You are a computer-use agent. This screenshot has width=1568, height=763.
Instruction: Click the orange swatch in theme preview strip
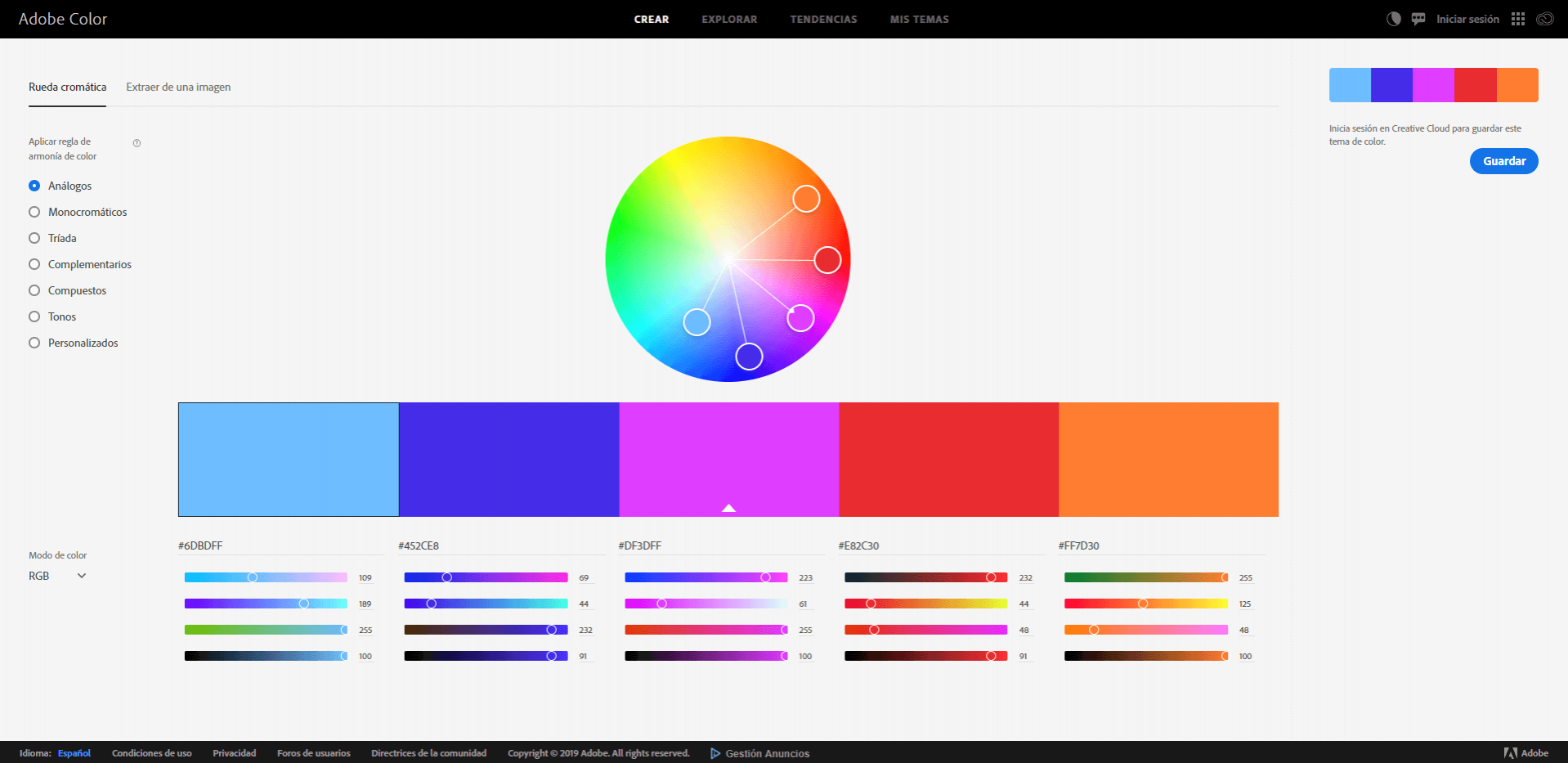pos(1518,85)
